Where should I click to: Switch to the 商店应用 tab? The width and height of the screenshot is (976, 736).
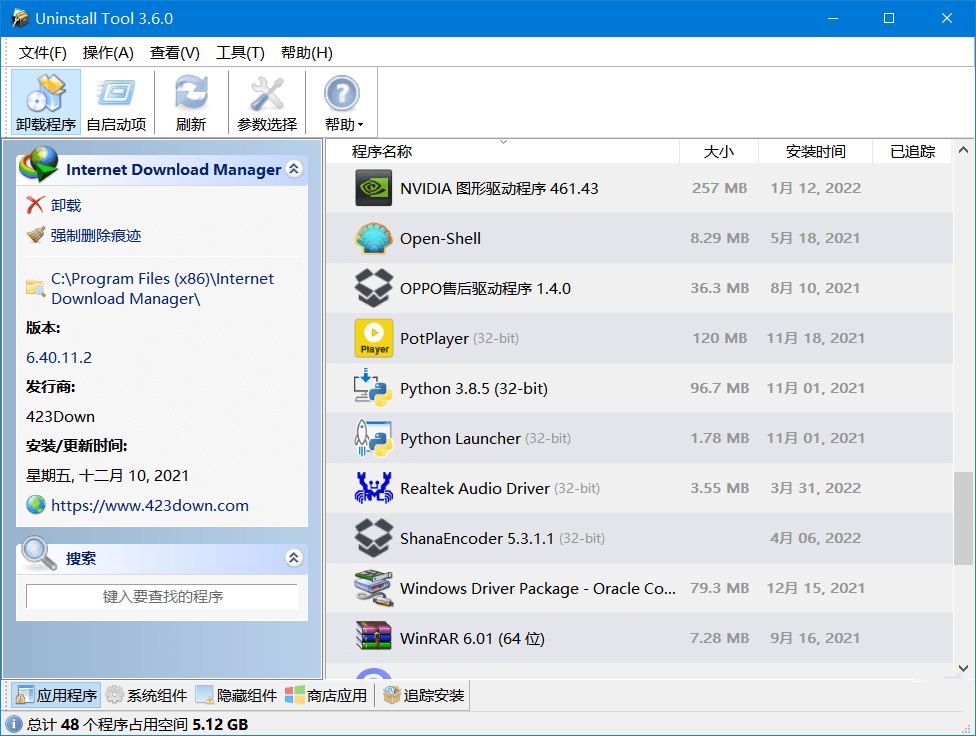pyautogui.click(x=333, y=694)
